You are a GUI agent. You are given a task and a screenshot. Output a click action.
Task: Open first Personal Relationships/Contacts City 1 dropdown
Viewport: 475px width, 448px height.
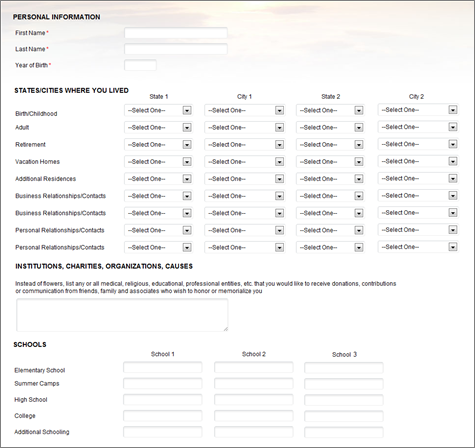point(245,230)
